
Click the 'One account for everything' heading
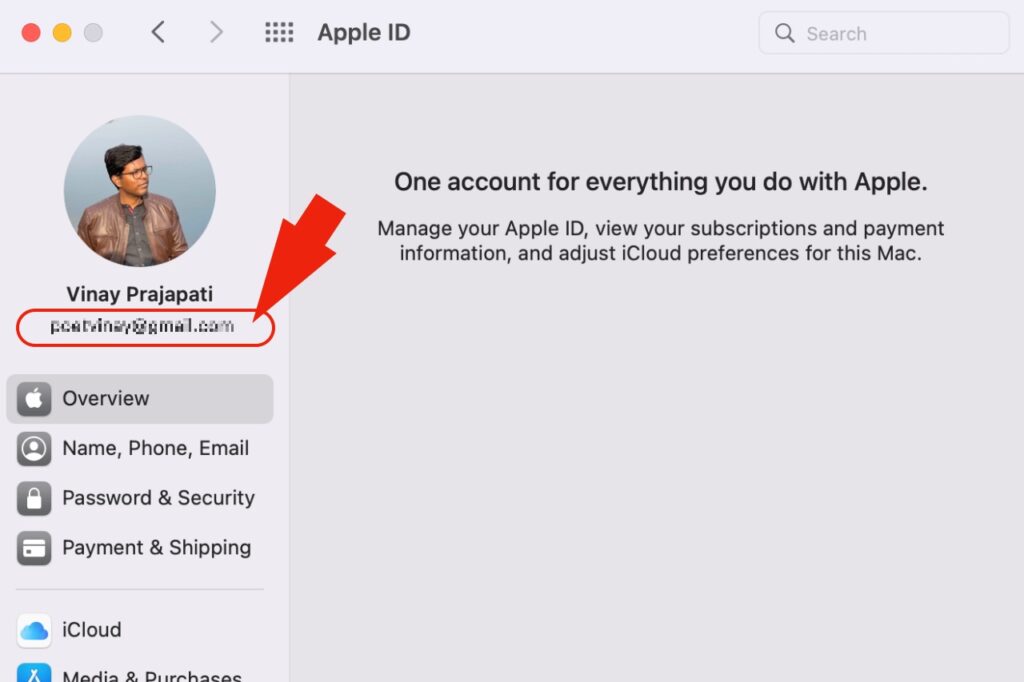tap(660, 182)
